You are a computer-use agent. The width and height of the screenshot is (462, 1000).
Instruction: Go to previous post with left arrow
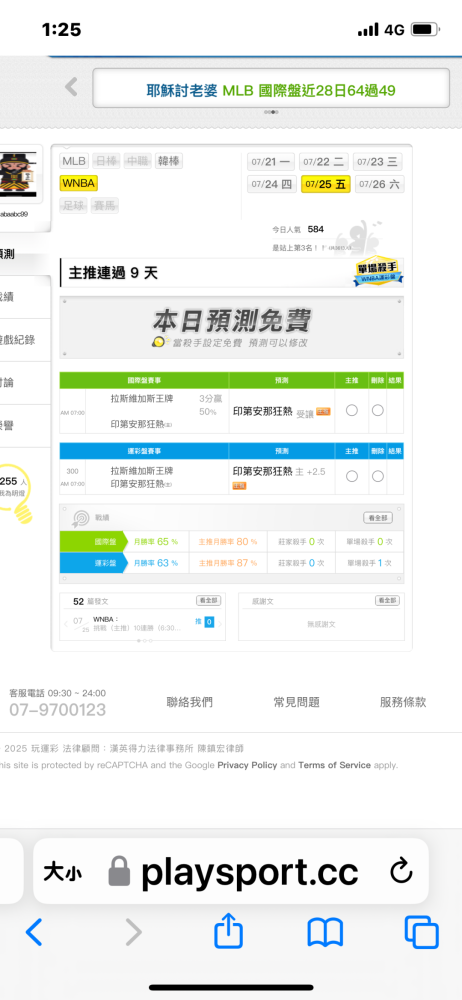66,624
